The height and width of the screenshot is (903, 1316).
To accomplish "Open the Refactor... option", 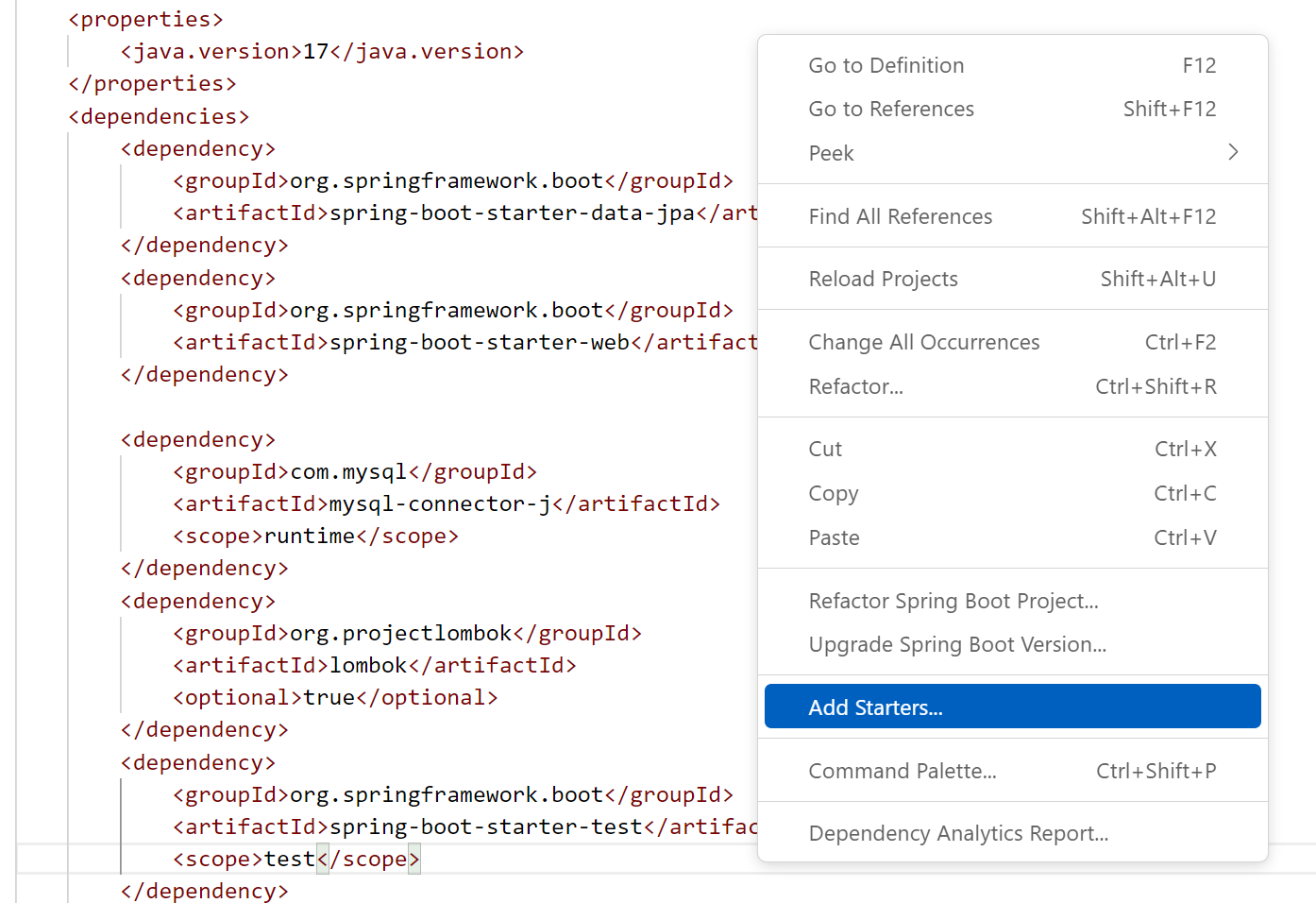I will 855,386.
